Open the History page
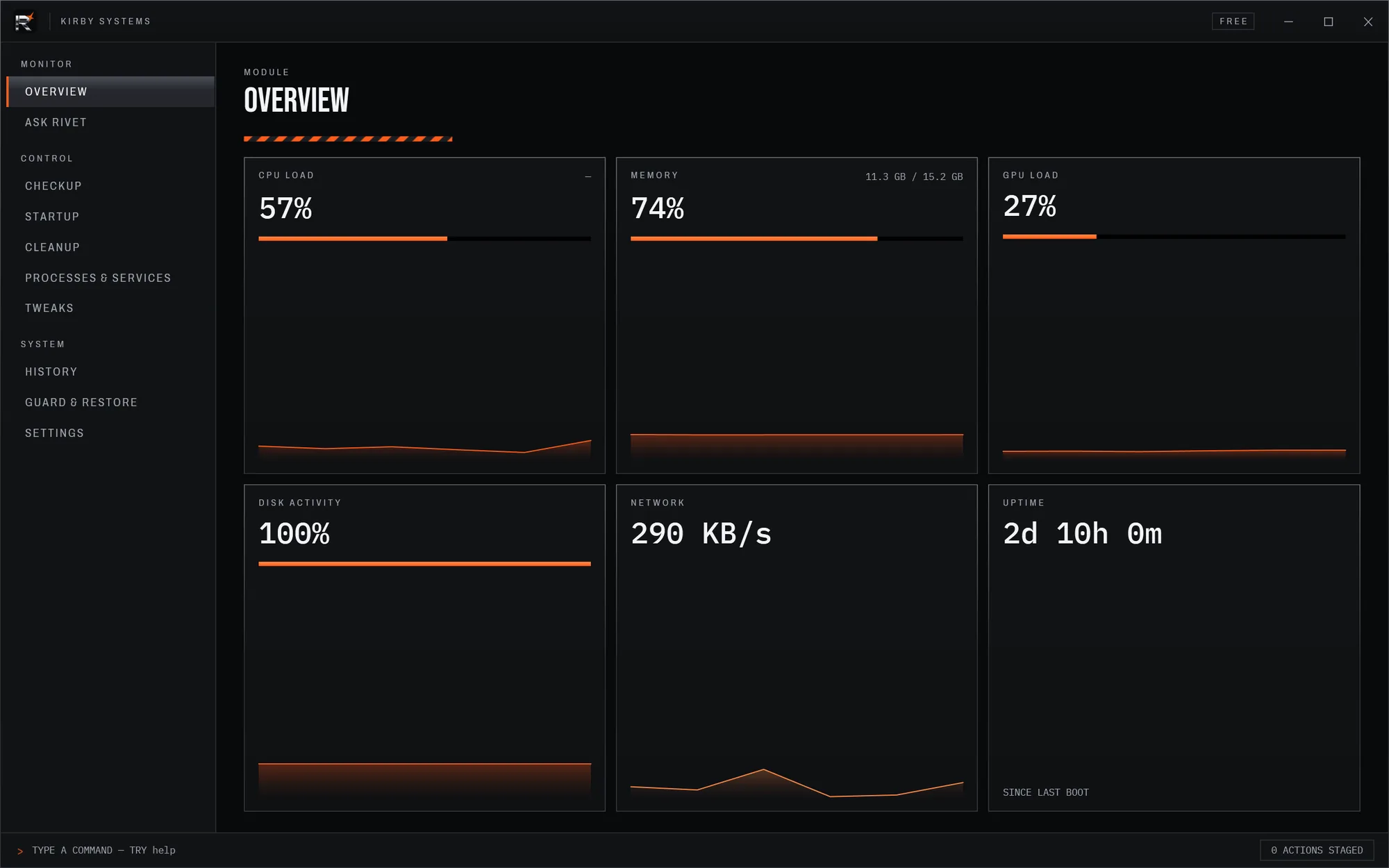 point(110,372)
